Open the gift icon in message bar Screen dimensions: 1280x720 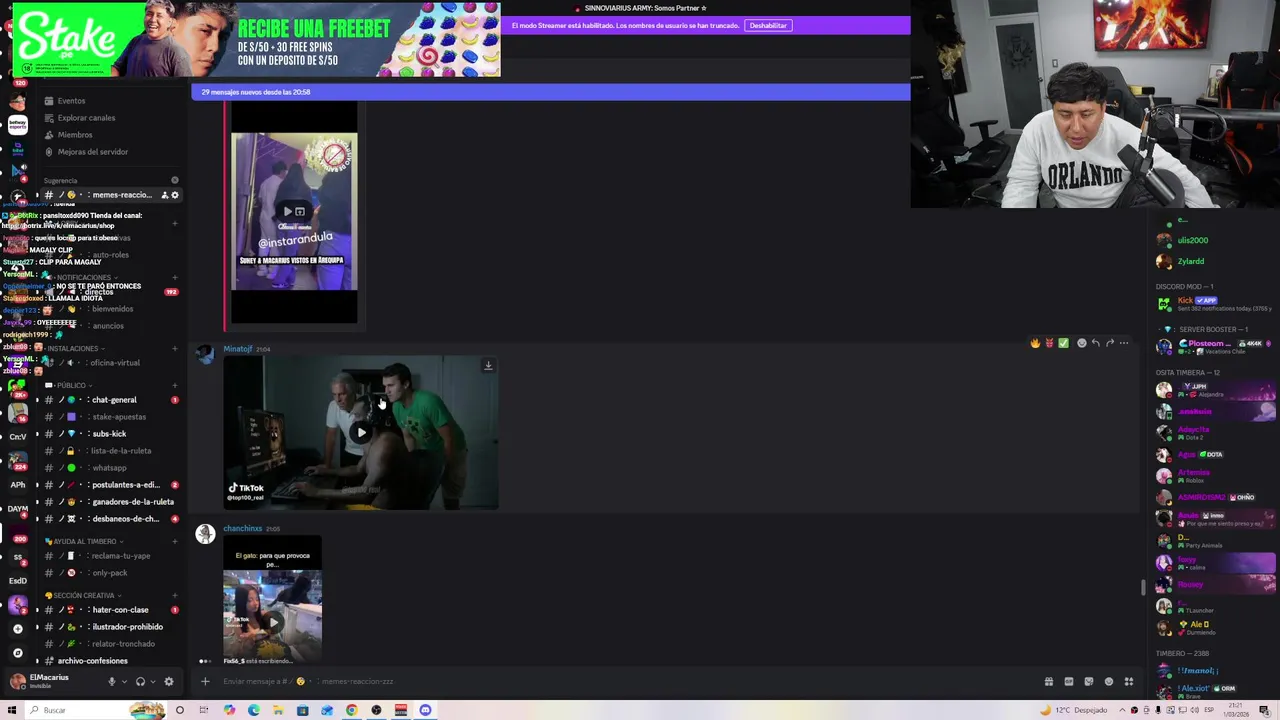coord(1049,681)
